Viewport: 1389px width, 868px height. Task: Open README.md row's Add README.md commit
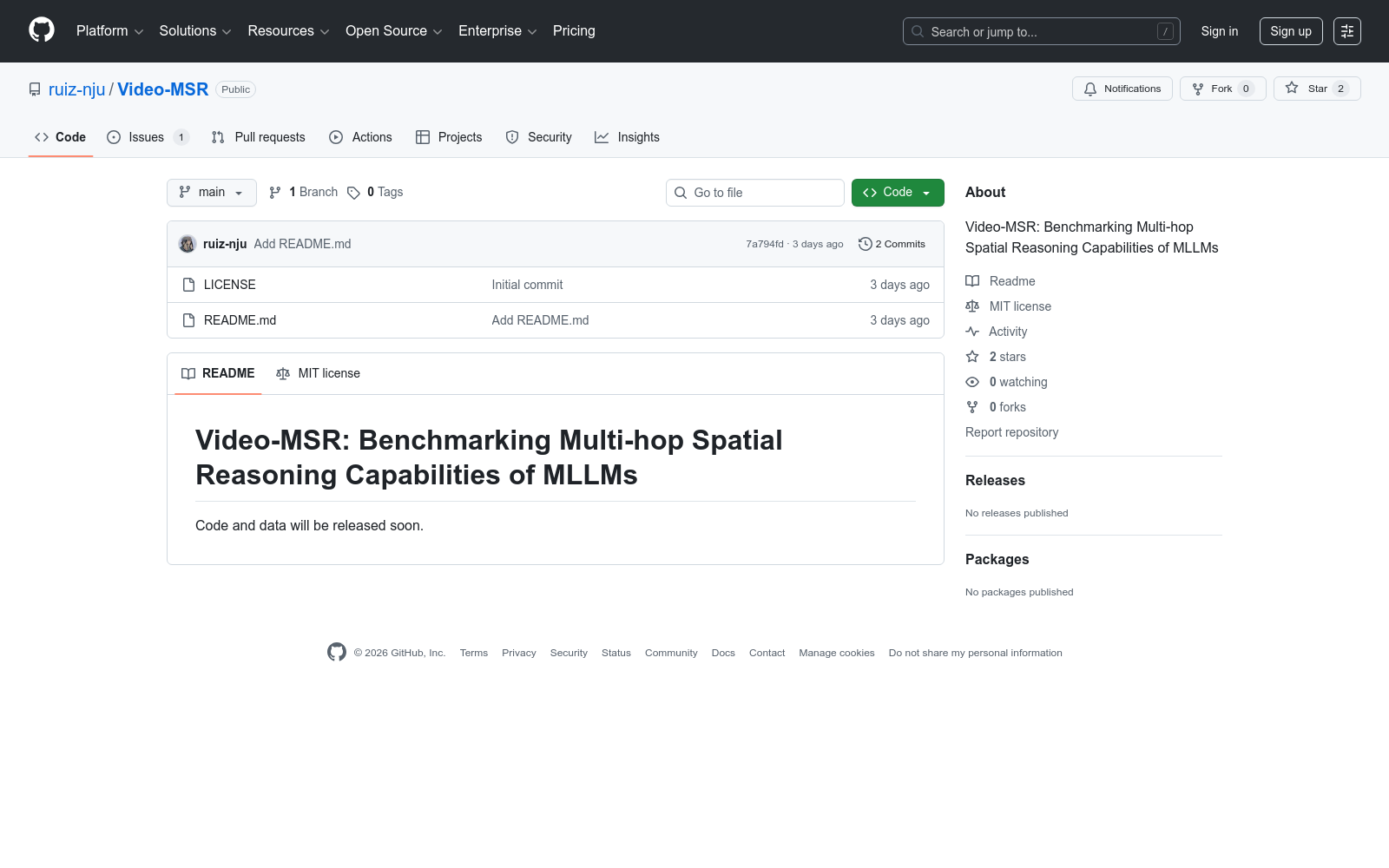540,320
